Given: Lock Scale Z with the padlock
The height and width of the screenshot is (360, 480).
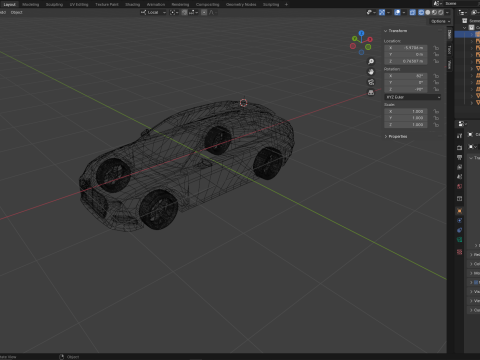Looking at the screenshot, I should 436,125.
